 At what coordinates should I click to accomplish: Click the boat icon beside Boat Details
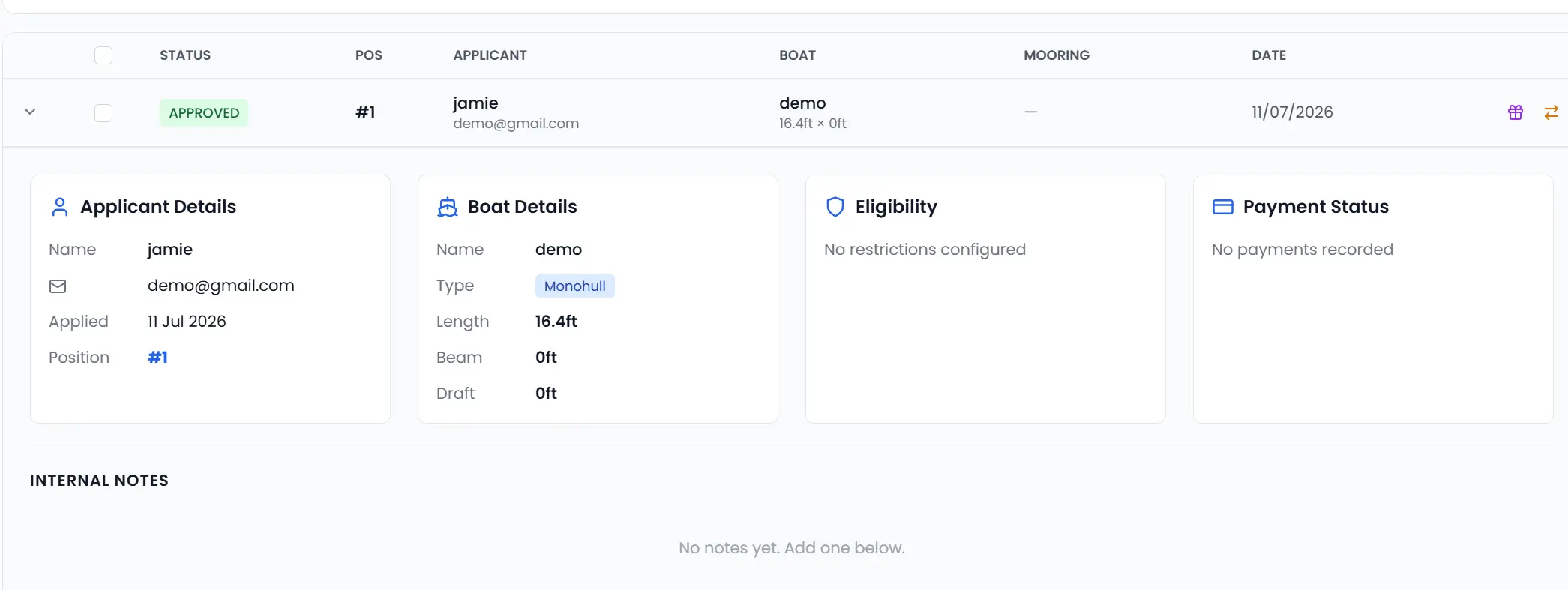click(x=448, y=207)
